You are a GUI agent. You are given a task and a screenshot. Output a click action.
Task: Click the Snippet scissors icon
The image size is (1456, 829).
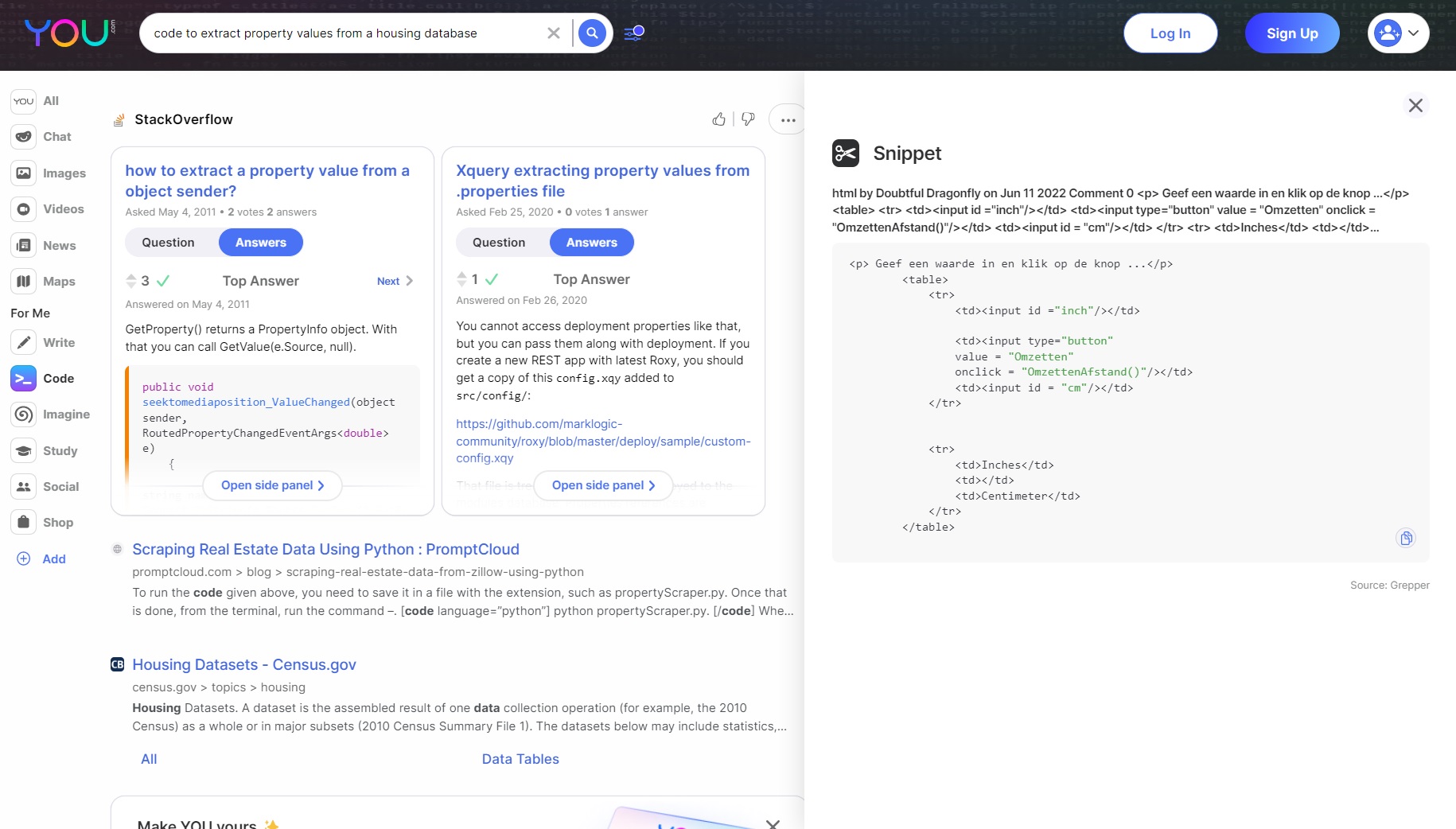(846, 153)
